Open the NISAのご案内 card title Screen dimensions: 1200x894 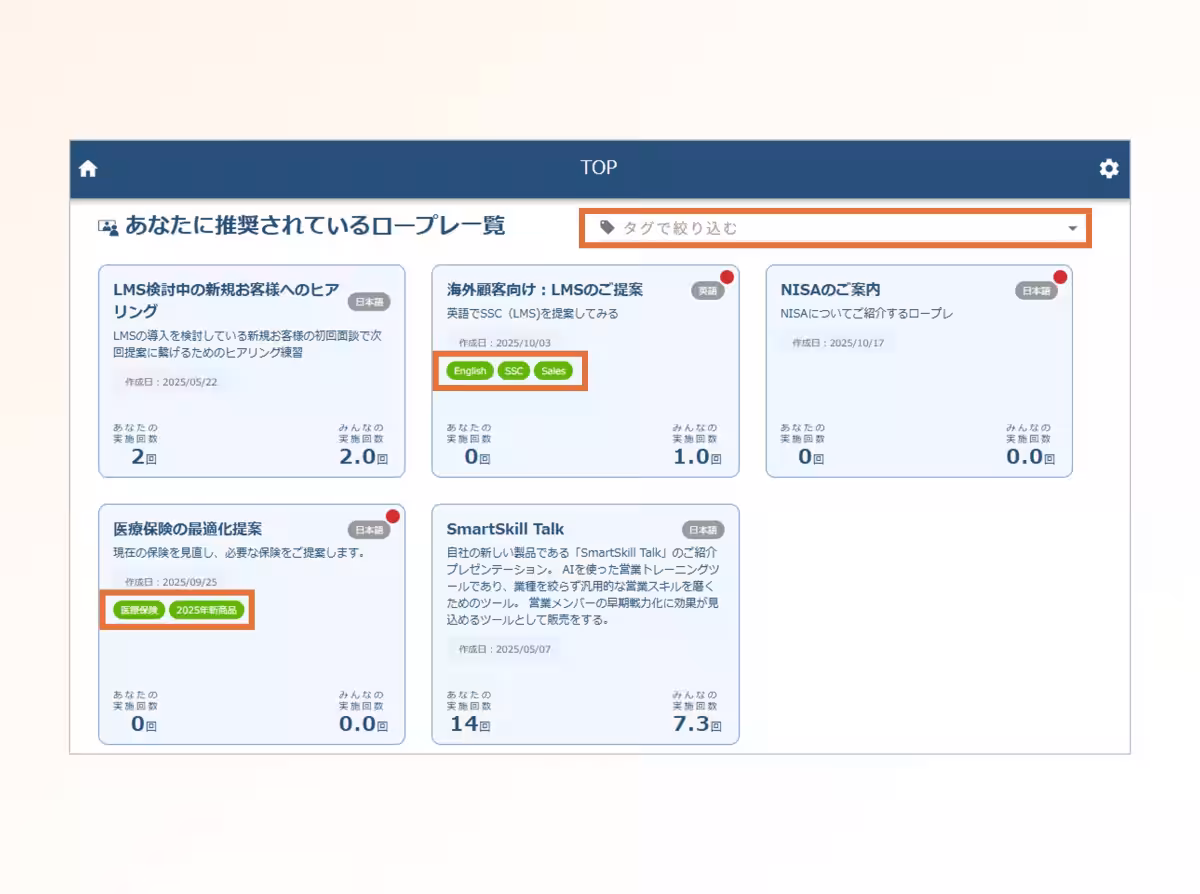(830, 290)
